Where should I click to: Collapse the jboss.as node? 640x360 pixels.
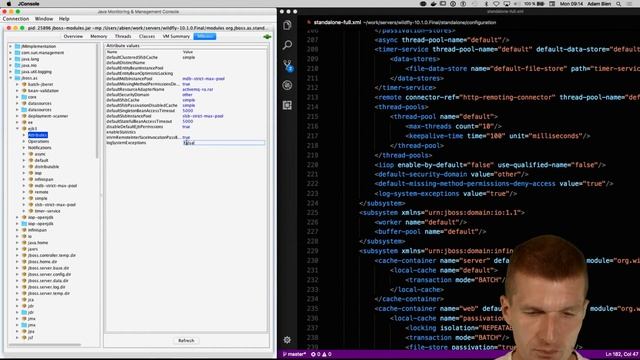(x=11, y=78)
